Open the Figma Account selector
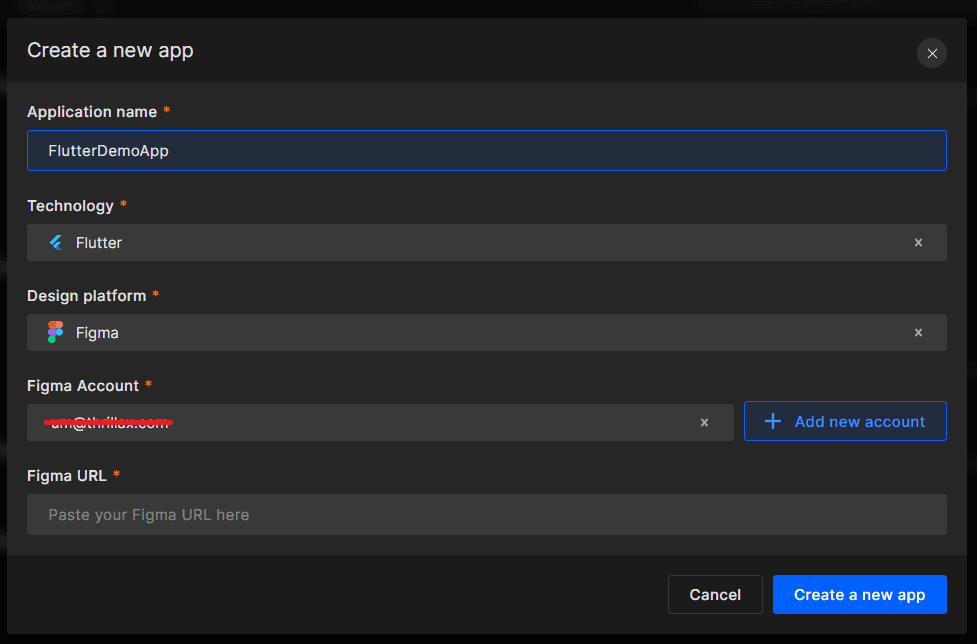The width and height of the screenshot is (977, 644). pos(400,422)
